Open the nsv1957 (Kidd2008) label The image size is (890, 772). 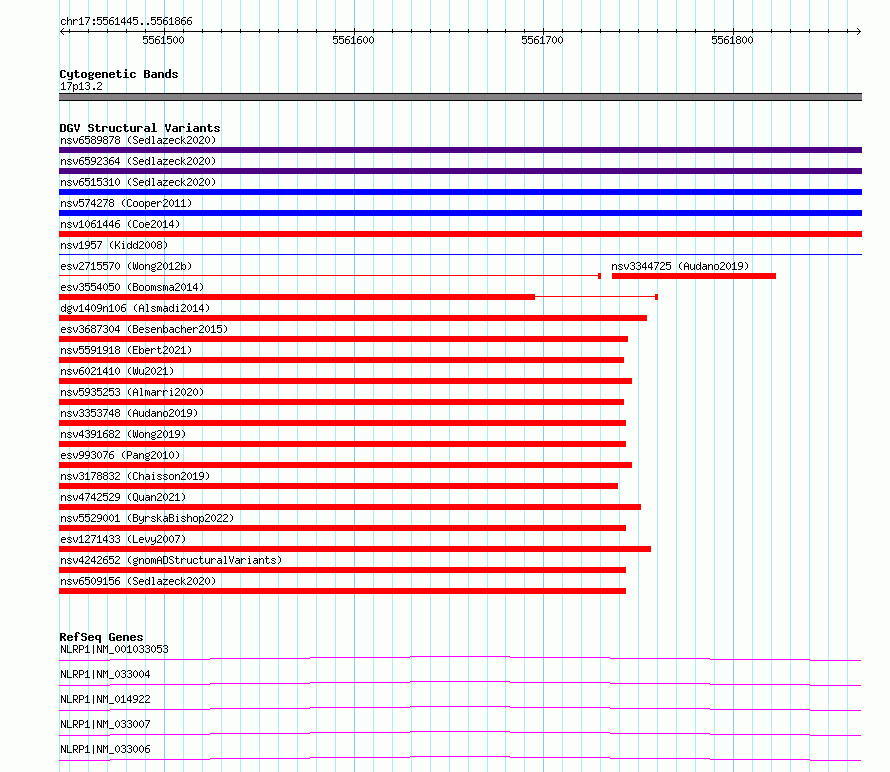pyautogui.click(x=114, y=245)
